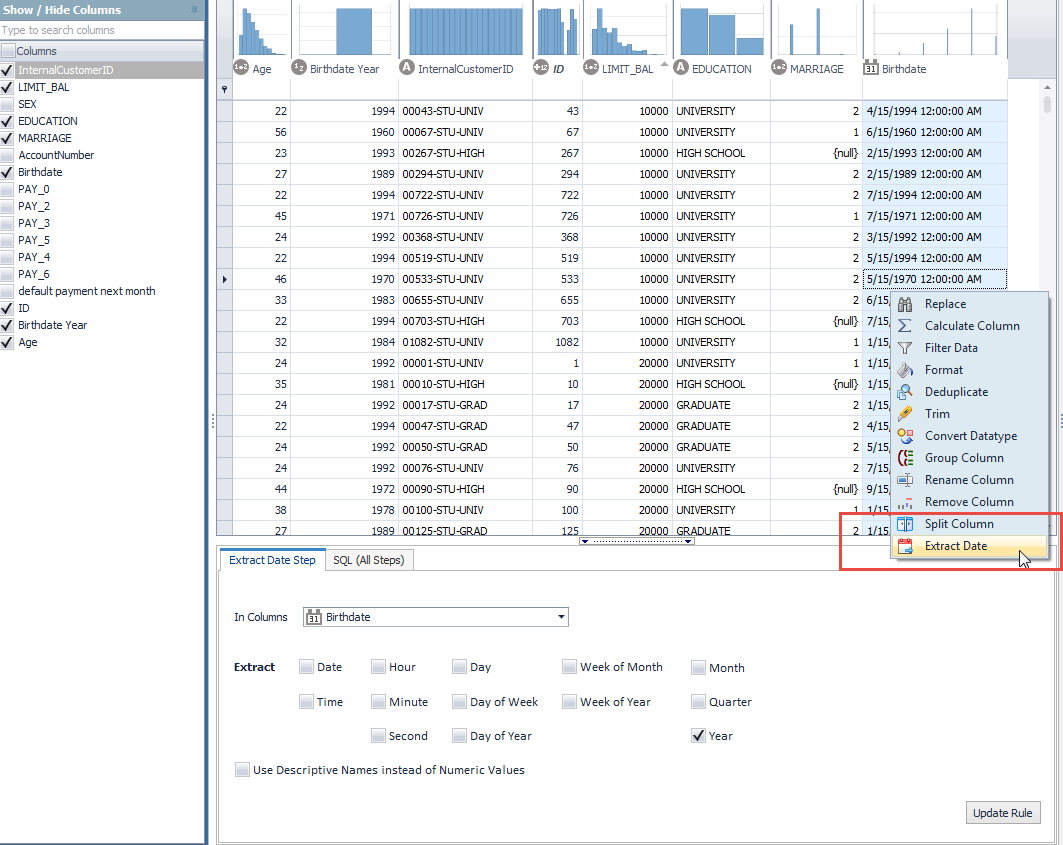Click the Convert Datatype icon
Image resolution: width=1063 pixels, height=845 pixels.
click(x=905, y=436)
